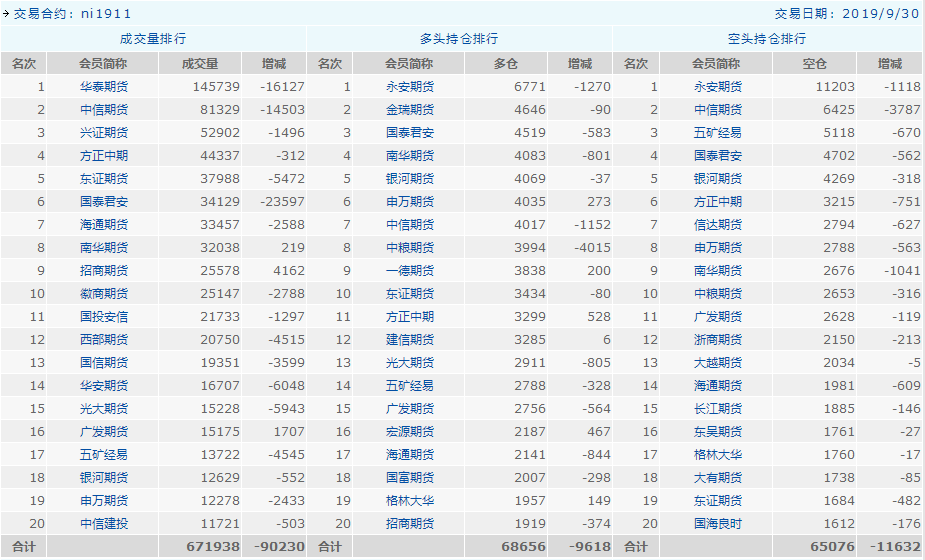The image size is (925, 560).
Task: Click 宏源期货 member link
Action: (409, 432)
